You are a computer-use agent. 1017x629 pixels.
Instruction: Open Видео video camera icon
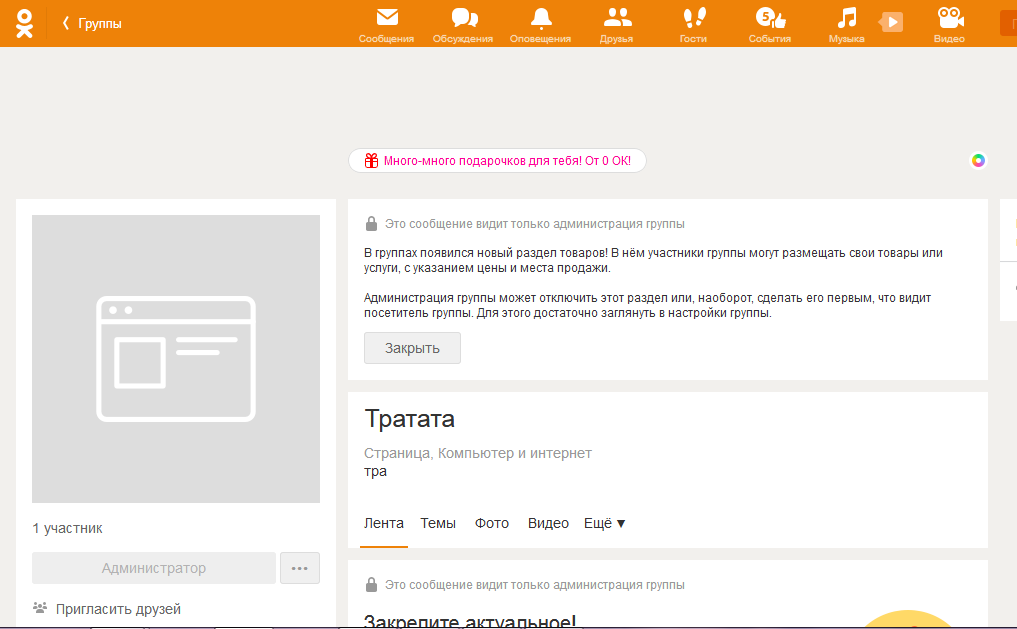[949, 18]
